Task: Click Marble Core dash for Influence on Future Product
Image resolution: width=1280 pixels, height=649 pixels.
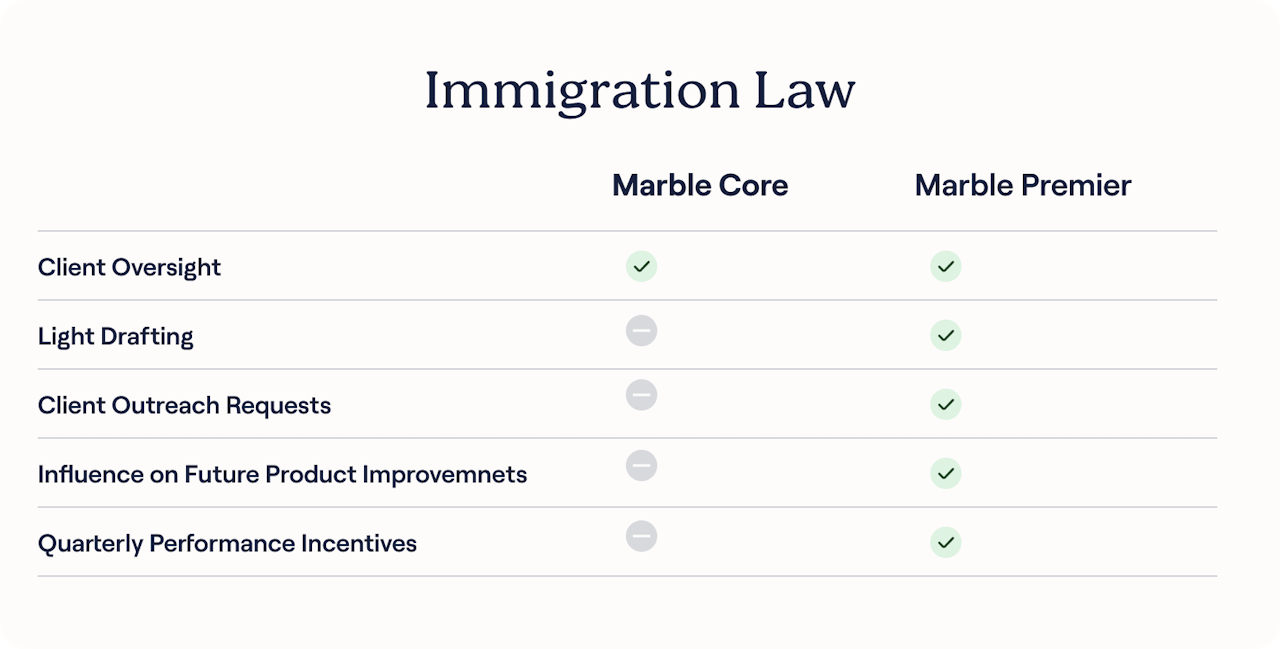Action: coord(641,465)
